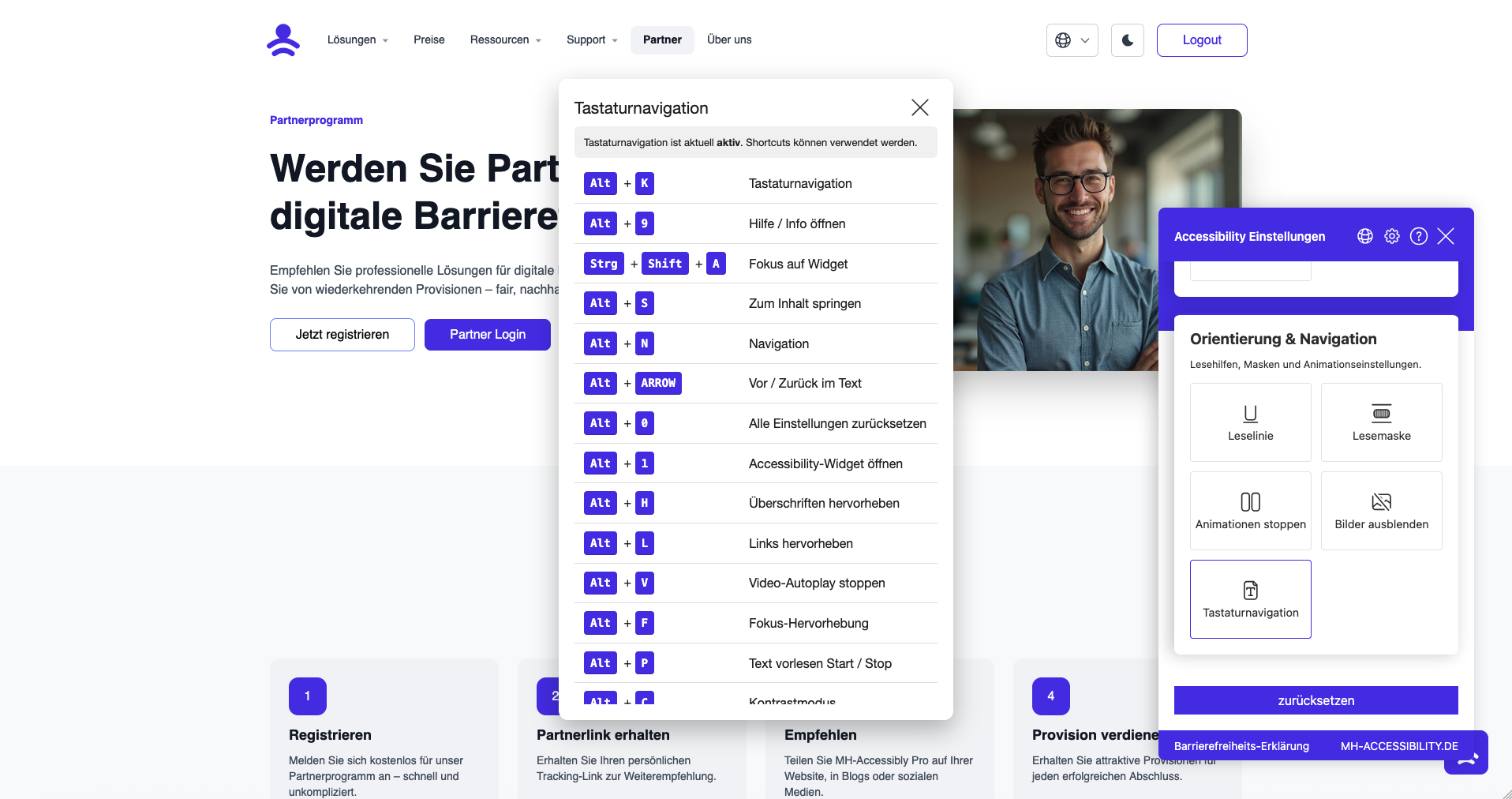Image resolution: width=1512 pixels, height=799 pixels.
Task: Switch to dark mode with moon icon
Action: tap(1127, 40)
